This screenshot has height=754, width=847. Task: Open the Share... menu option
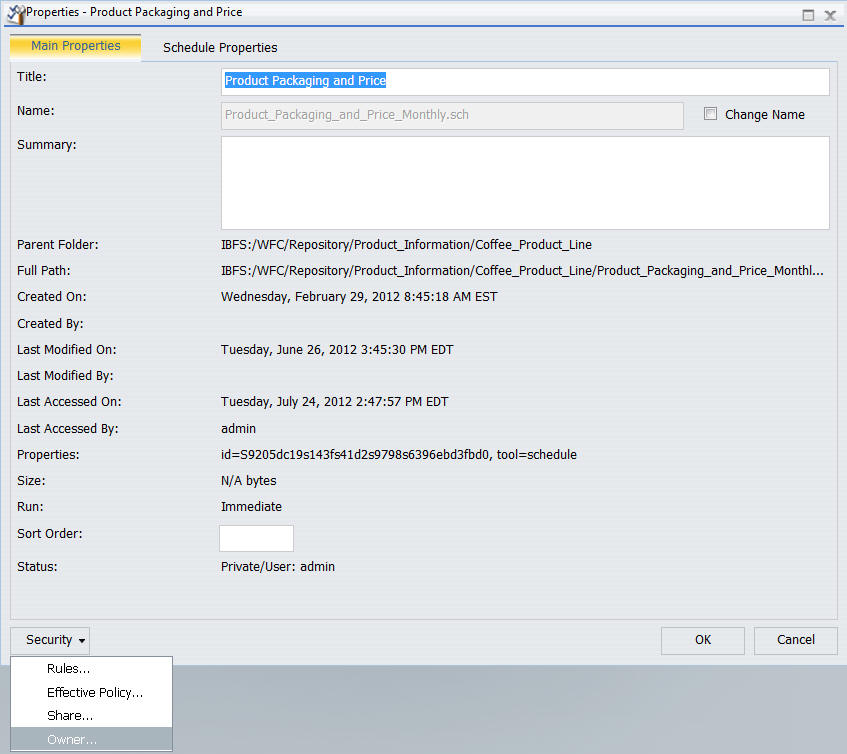70,716
